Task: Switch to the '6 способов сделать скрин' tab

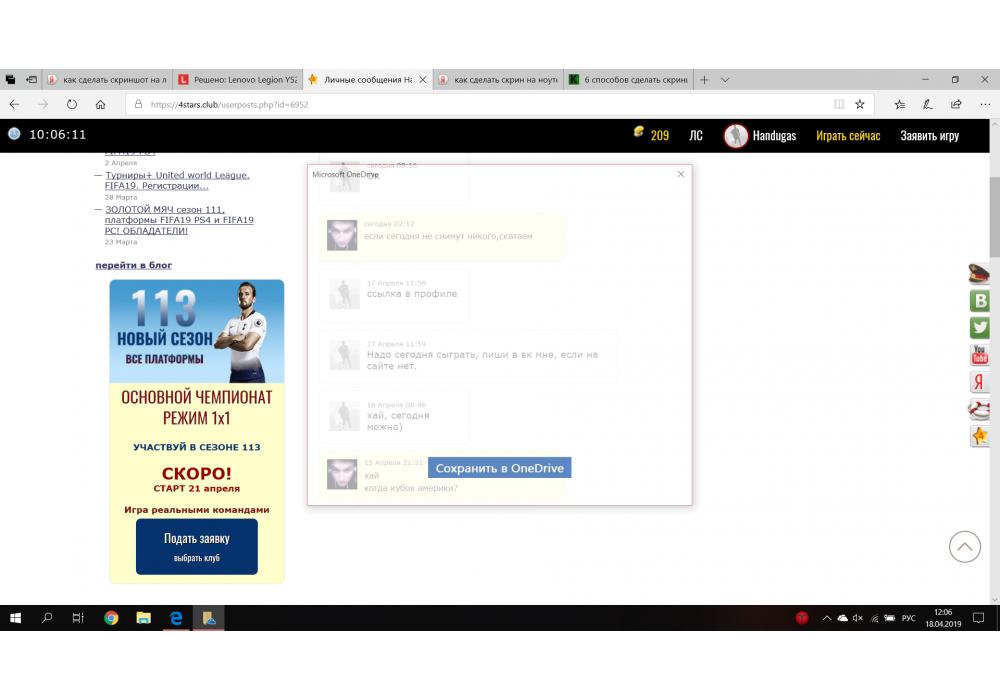Action: click(x=628, y=80)
